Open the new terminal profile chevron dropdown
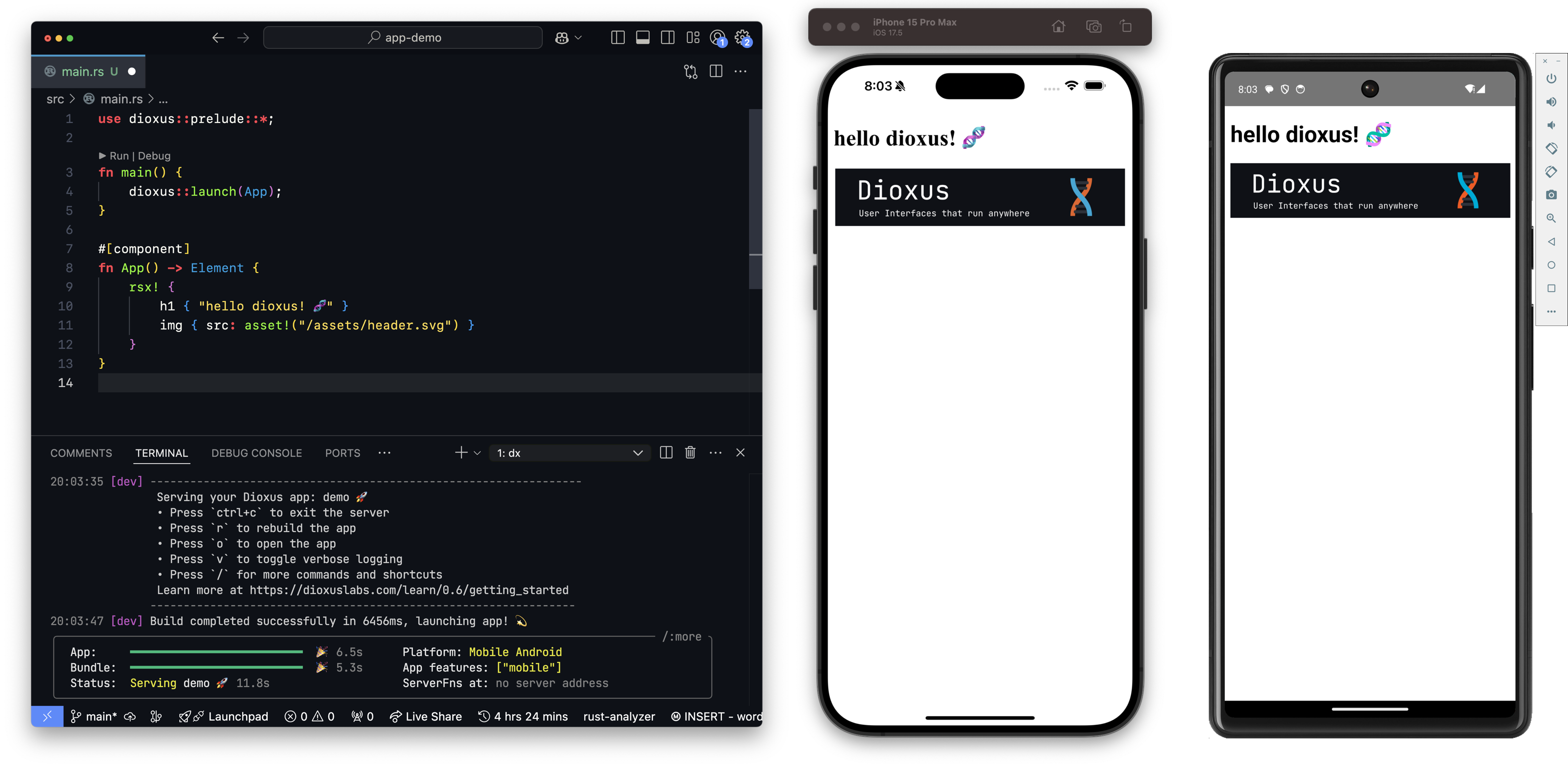 coord(476,452)
